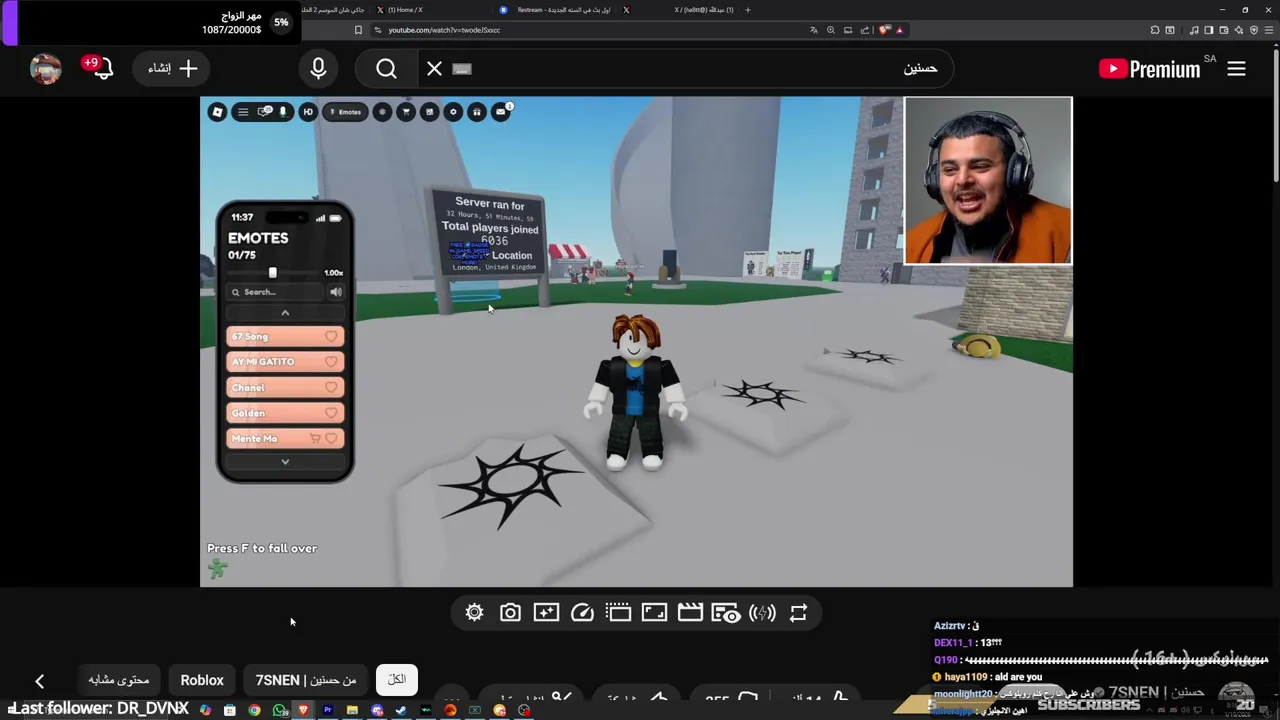Toggle the in-game voice microphone
Image resolution: width=1280 pixels, height=720 pixels.
[283, 112]
